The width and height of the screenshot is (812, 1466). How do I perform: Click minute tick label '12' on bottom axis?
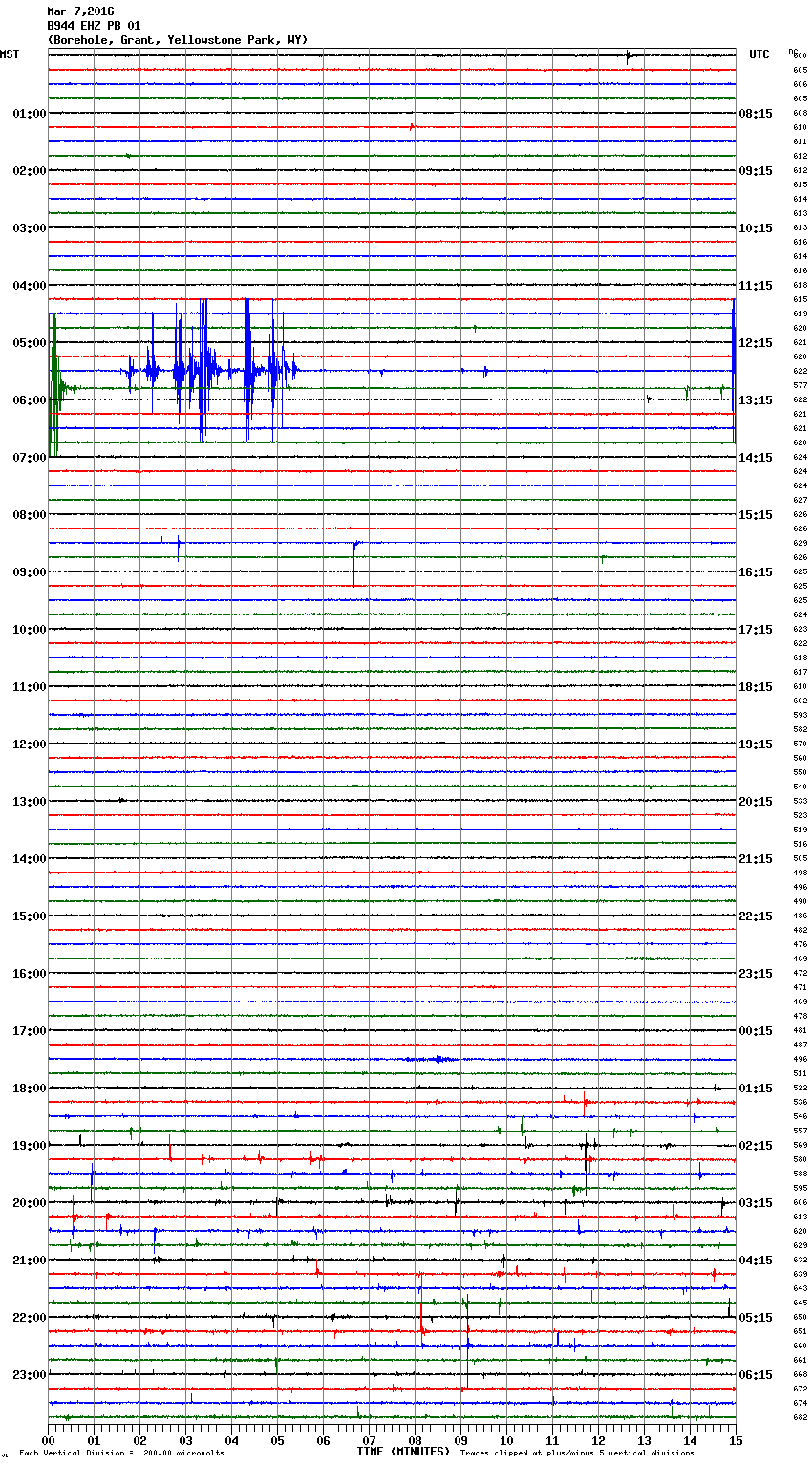pos(598,1441)
